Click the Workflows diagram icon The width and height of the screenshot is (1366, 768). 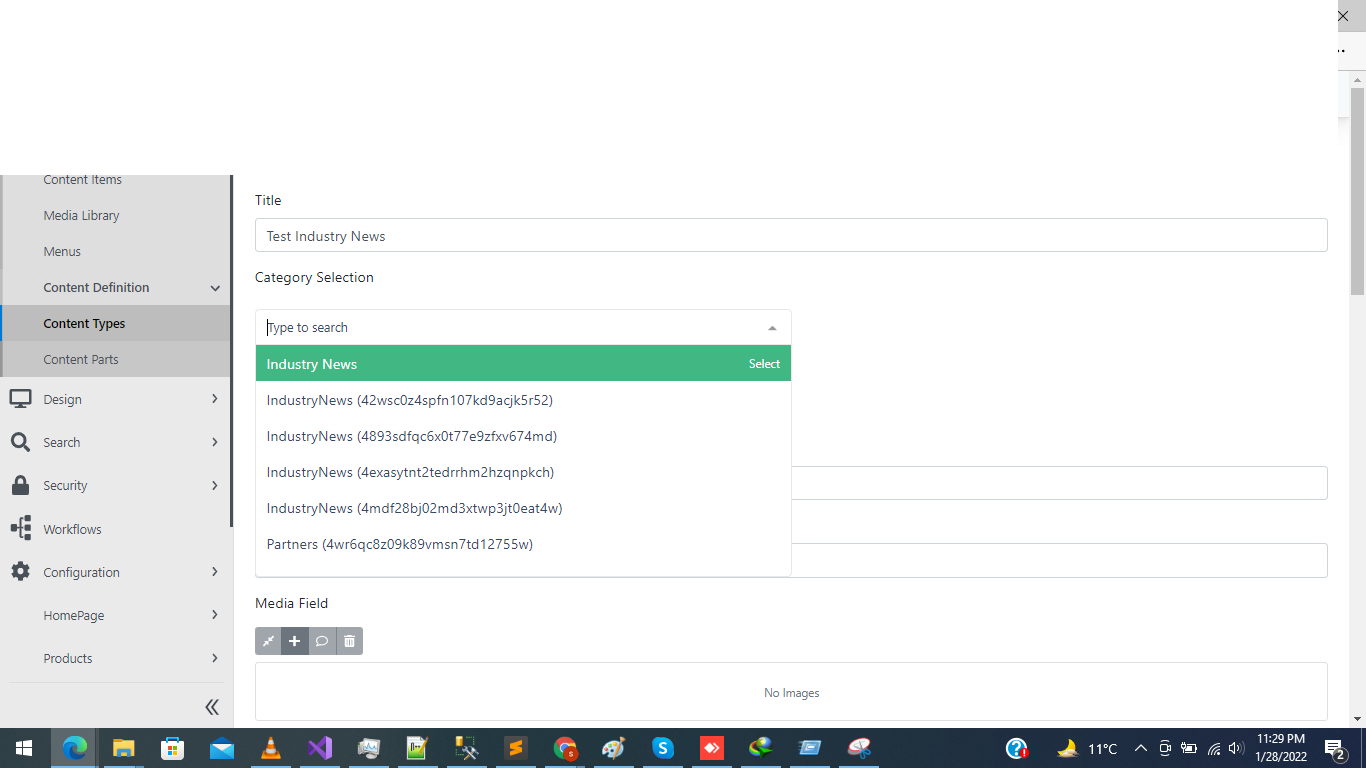[20, 528]
